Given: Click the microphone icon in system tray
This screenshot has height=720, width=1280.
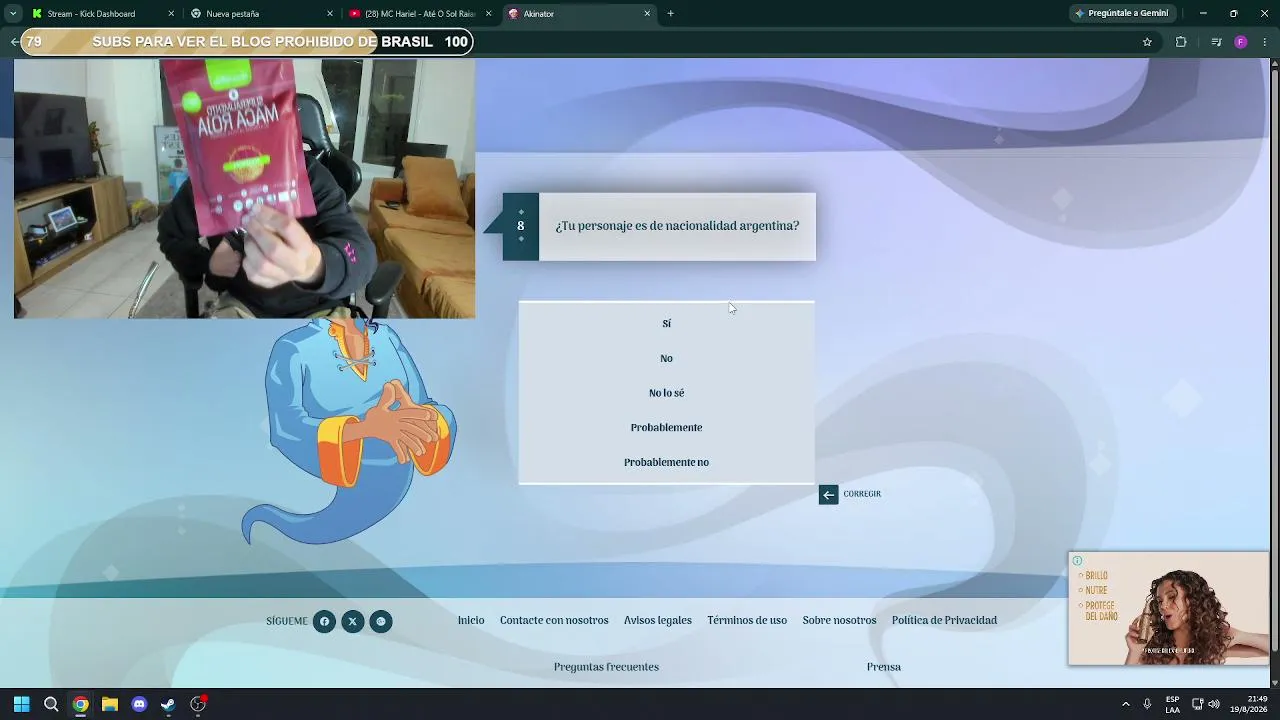Looking at the screenshot, I should point(1147,704).
